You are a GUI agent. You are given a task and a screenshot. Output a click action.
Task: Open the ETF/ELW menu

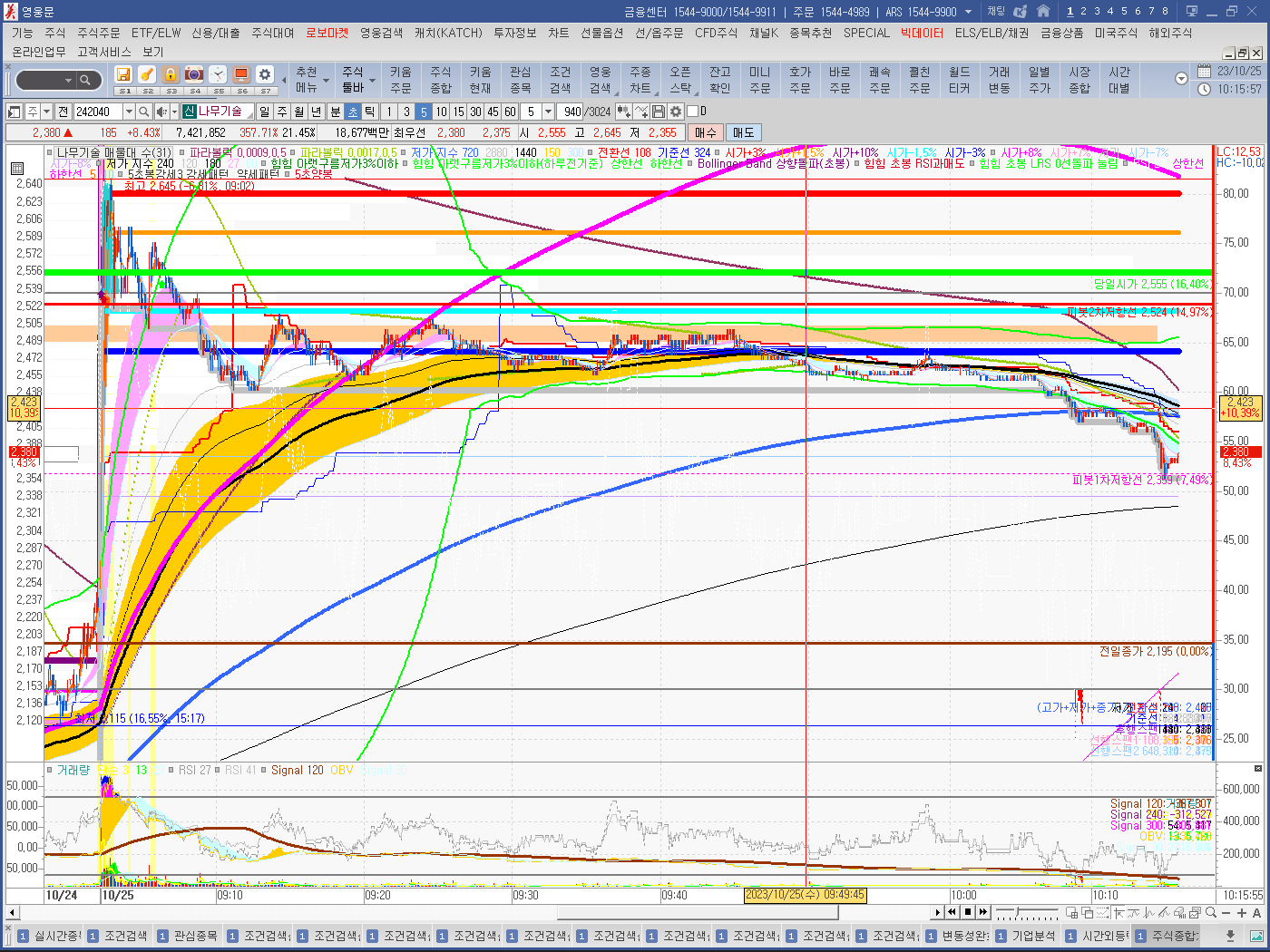tap(156, 33)
